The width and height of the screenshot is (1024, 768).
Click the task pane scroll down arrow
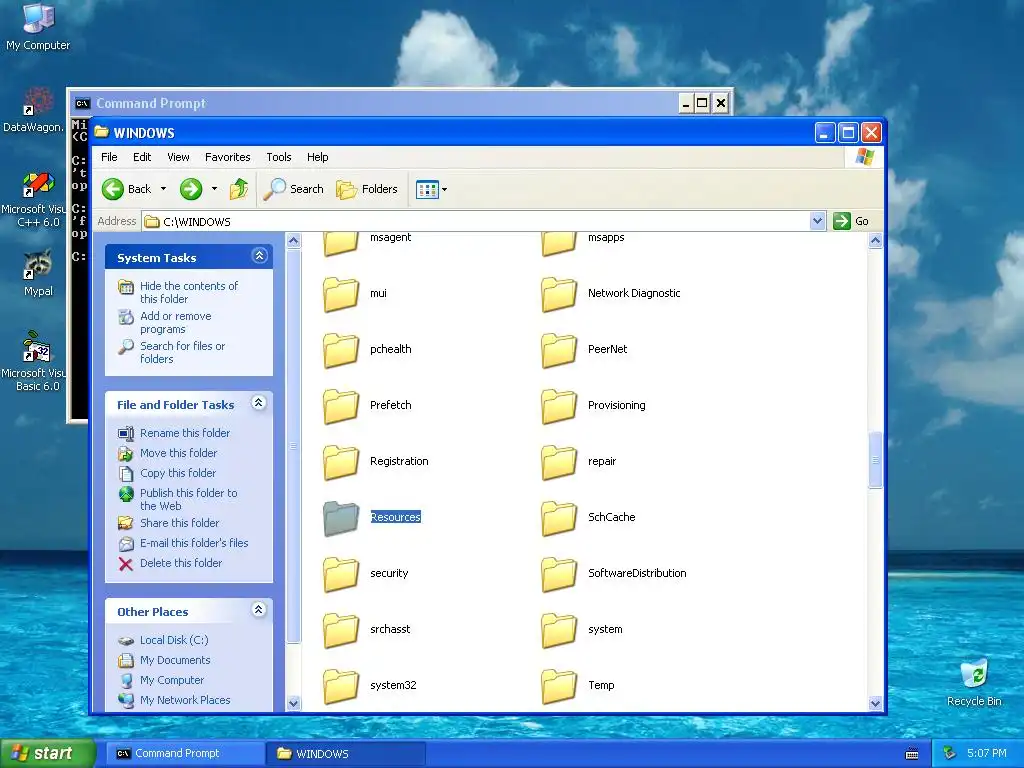click(x=293, y=703)
